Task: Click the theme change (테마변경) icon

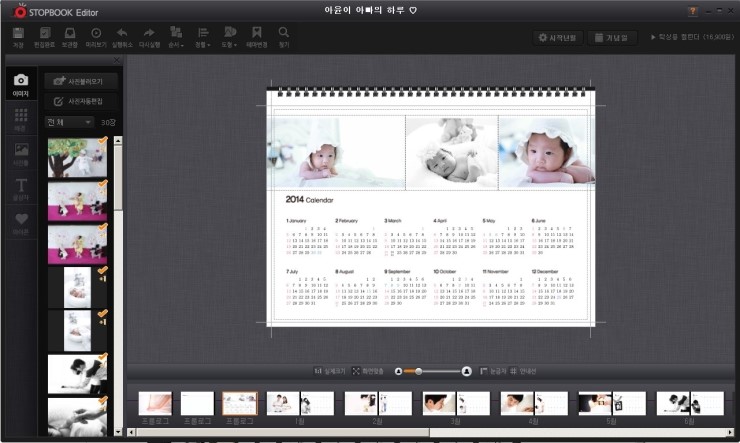Action: (257, 36)
